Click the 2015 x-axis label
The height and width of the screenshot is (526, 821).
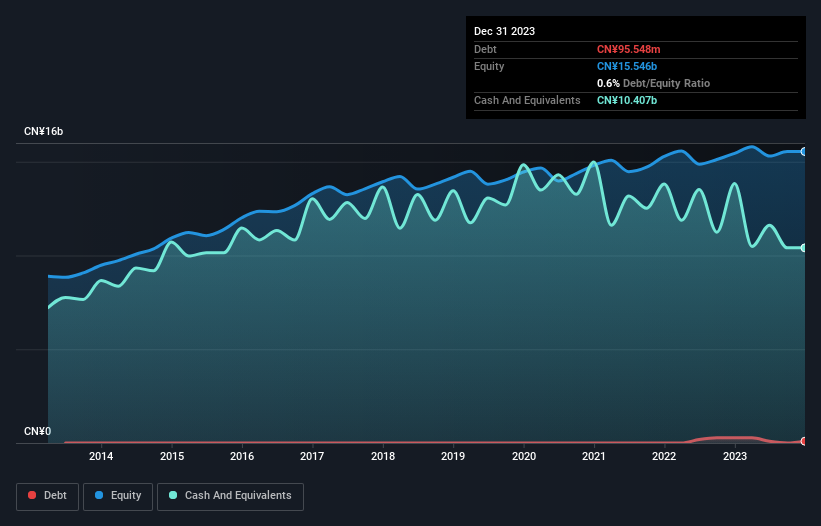pos(172,456)
